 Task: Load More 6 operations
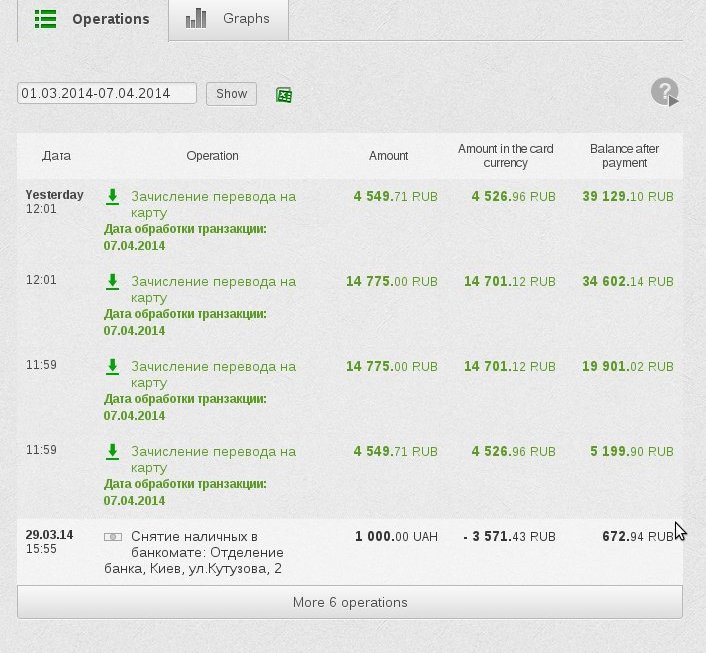pos(350,602)
